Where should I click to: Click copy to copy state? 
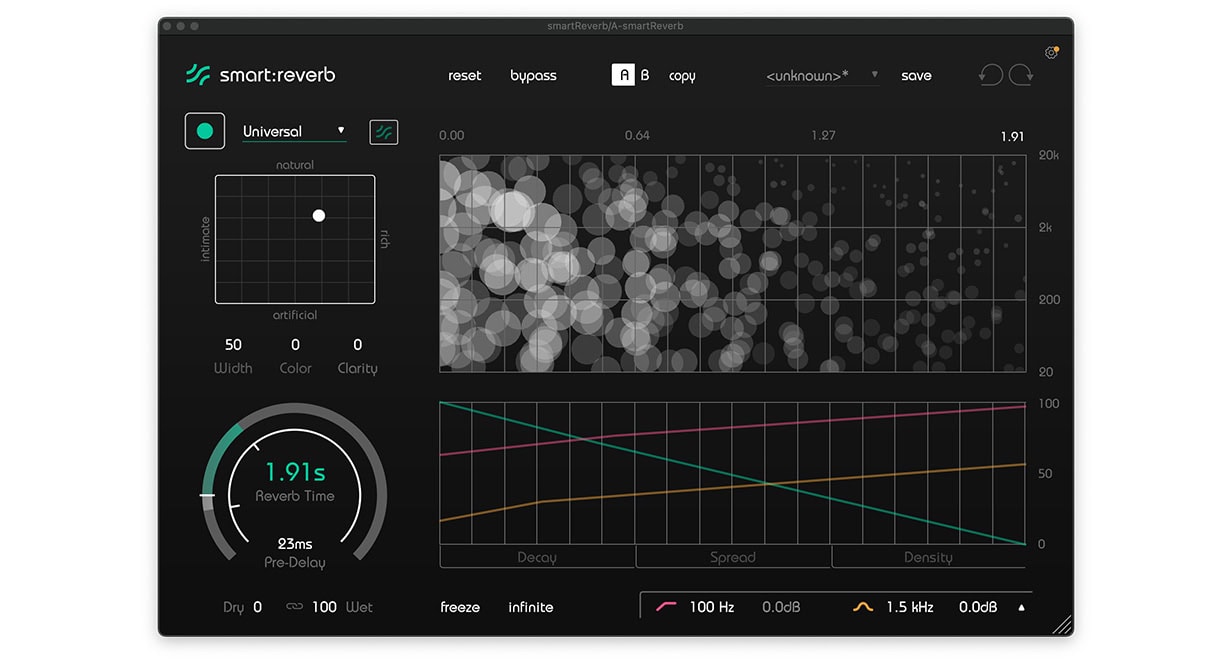[x=682, y=76]
